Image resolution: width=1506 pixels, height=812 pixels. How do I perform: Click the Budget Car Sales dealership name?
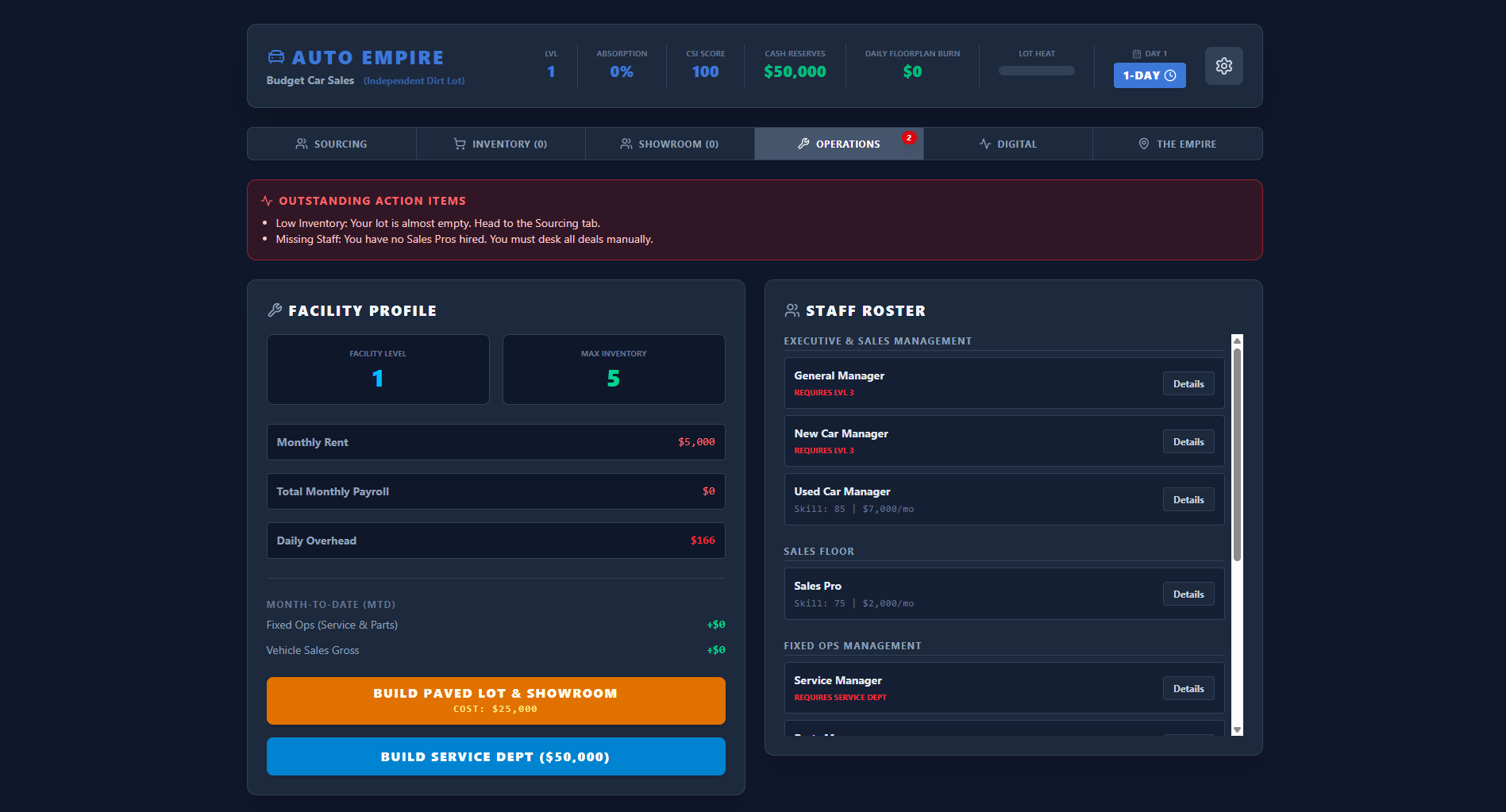point(310,80)
